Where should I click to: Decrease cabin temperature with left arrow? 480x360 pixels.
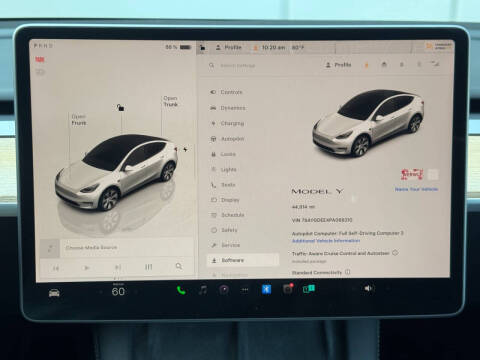100,292
